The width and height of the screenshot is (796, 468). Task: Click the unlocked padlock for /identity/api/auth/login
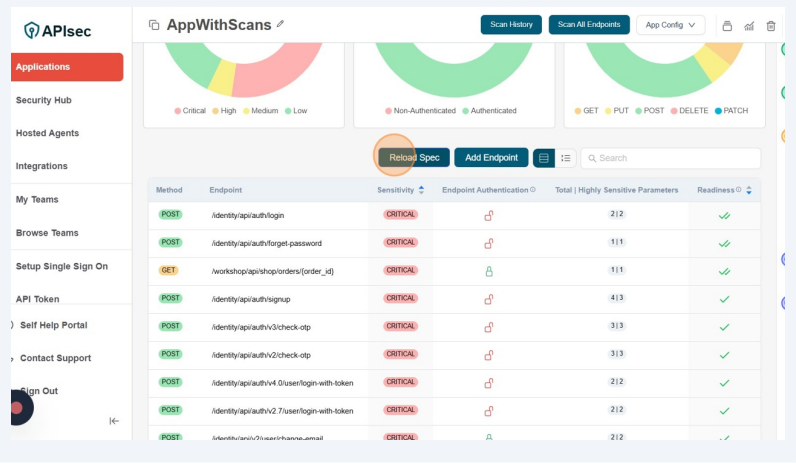(488, 216)
